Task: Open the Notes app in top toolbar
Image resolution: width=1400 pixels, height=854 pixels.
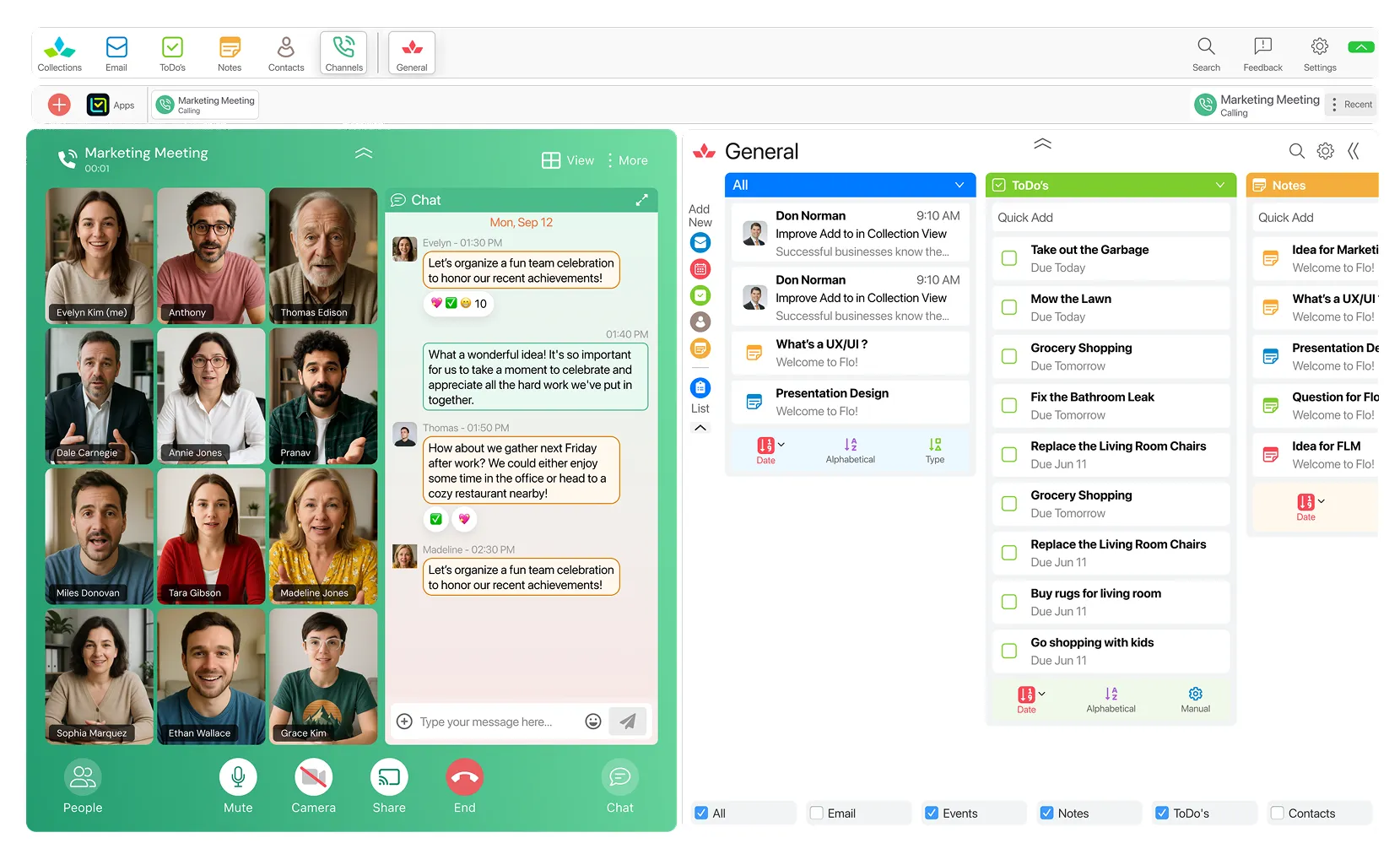Action: click(x=230, y=53)
